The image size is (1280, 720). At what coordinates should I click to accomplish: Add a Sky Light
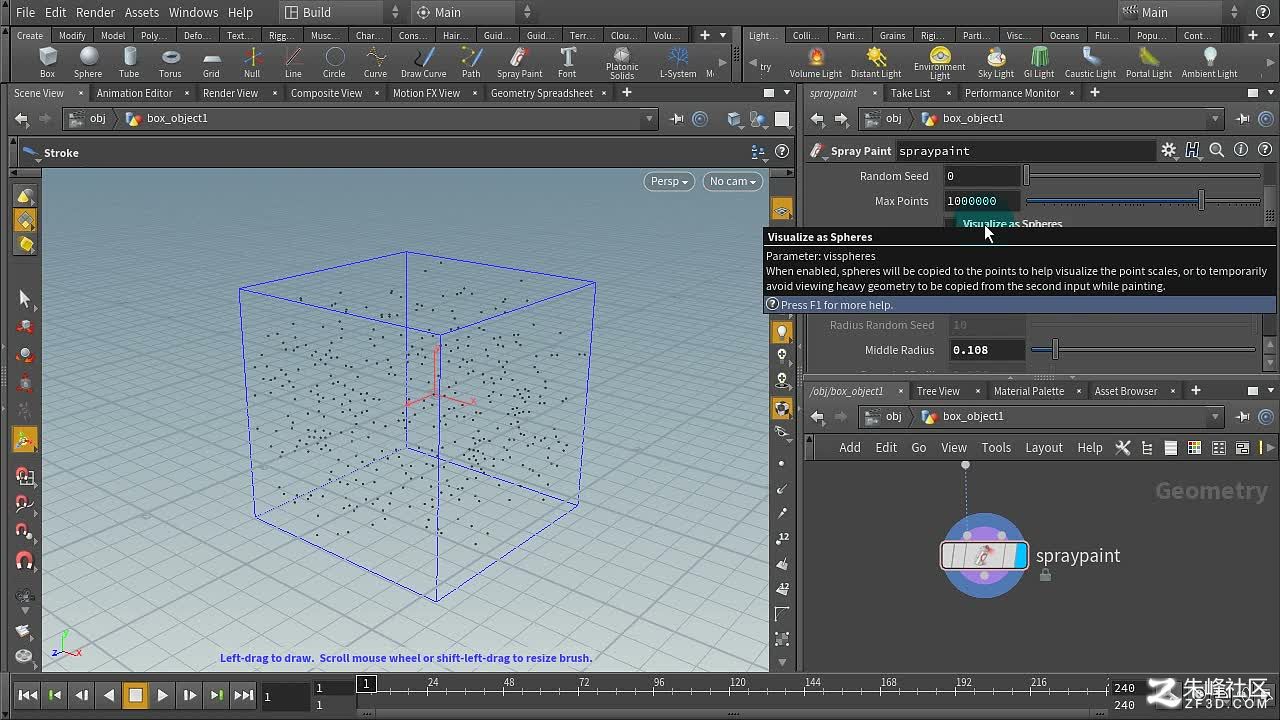coord(996,62)
